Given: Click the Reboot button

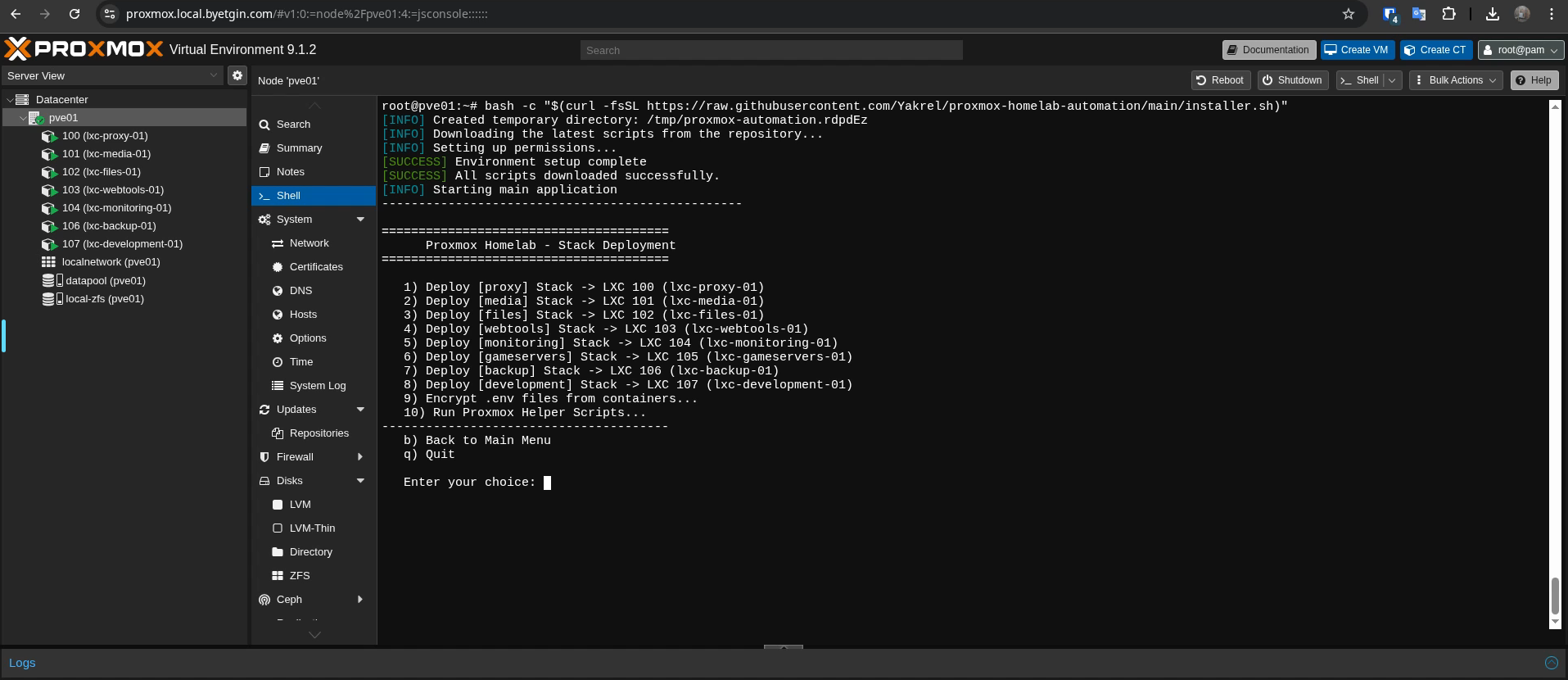Looking at the screenshot, I should (x=1220, y=80).
